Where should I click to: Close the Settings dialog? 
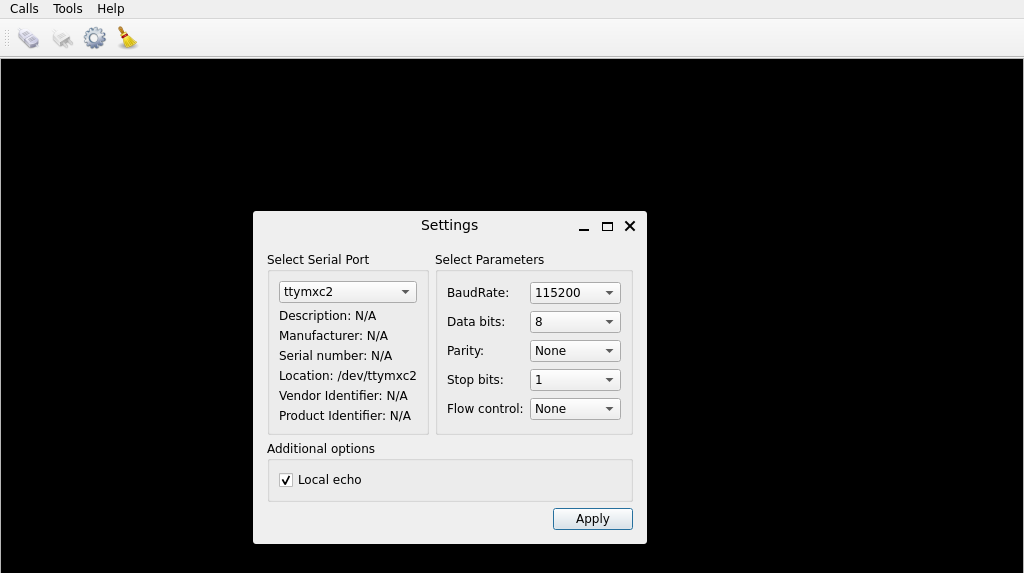(630, 226)
